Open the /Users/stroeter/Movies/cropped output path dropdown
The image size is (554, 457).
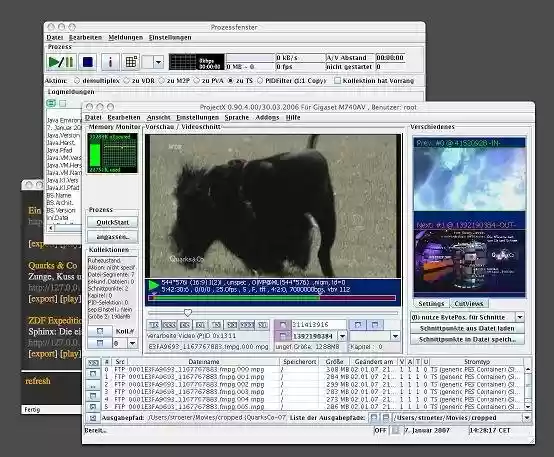pos(527,418)
